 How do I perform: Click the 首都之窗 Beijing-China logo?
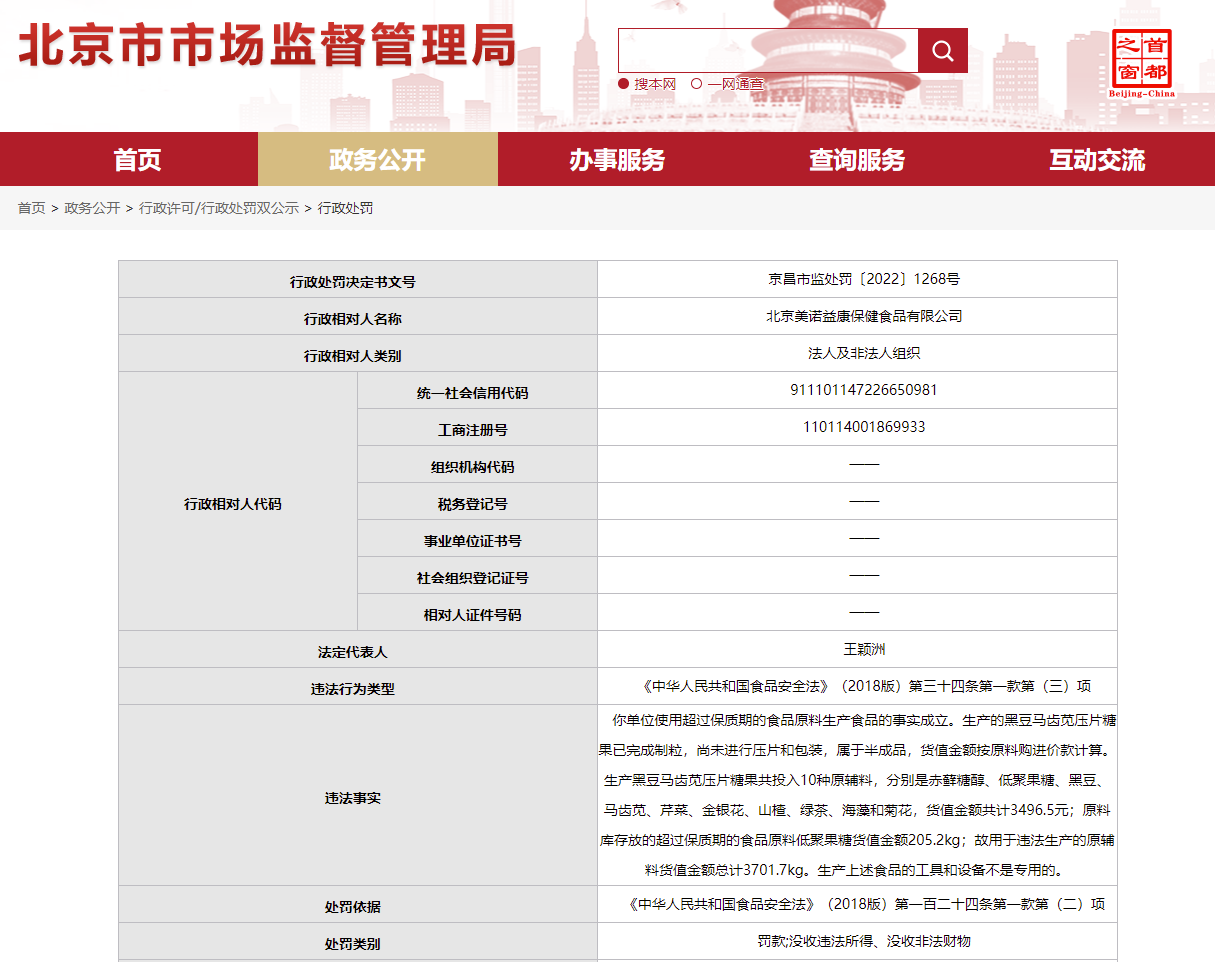pyautogui.click(x=1141, y=62)
